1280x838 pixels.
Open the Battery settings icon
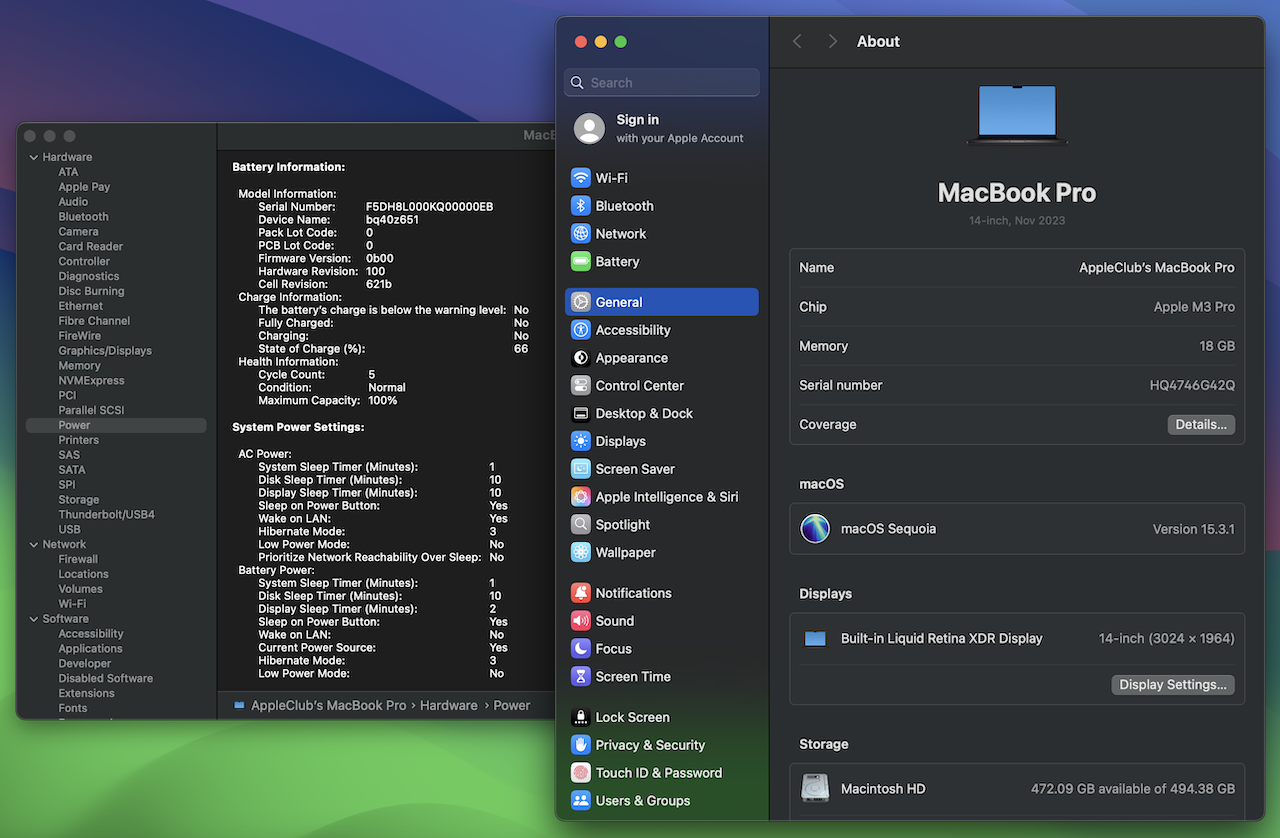581,262
